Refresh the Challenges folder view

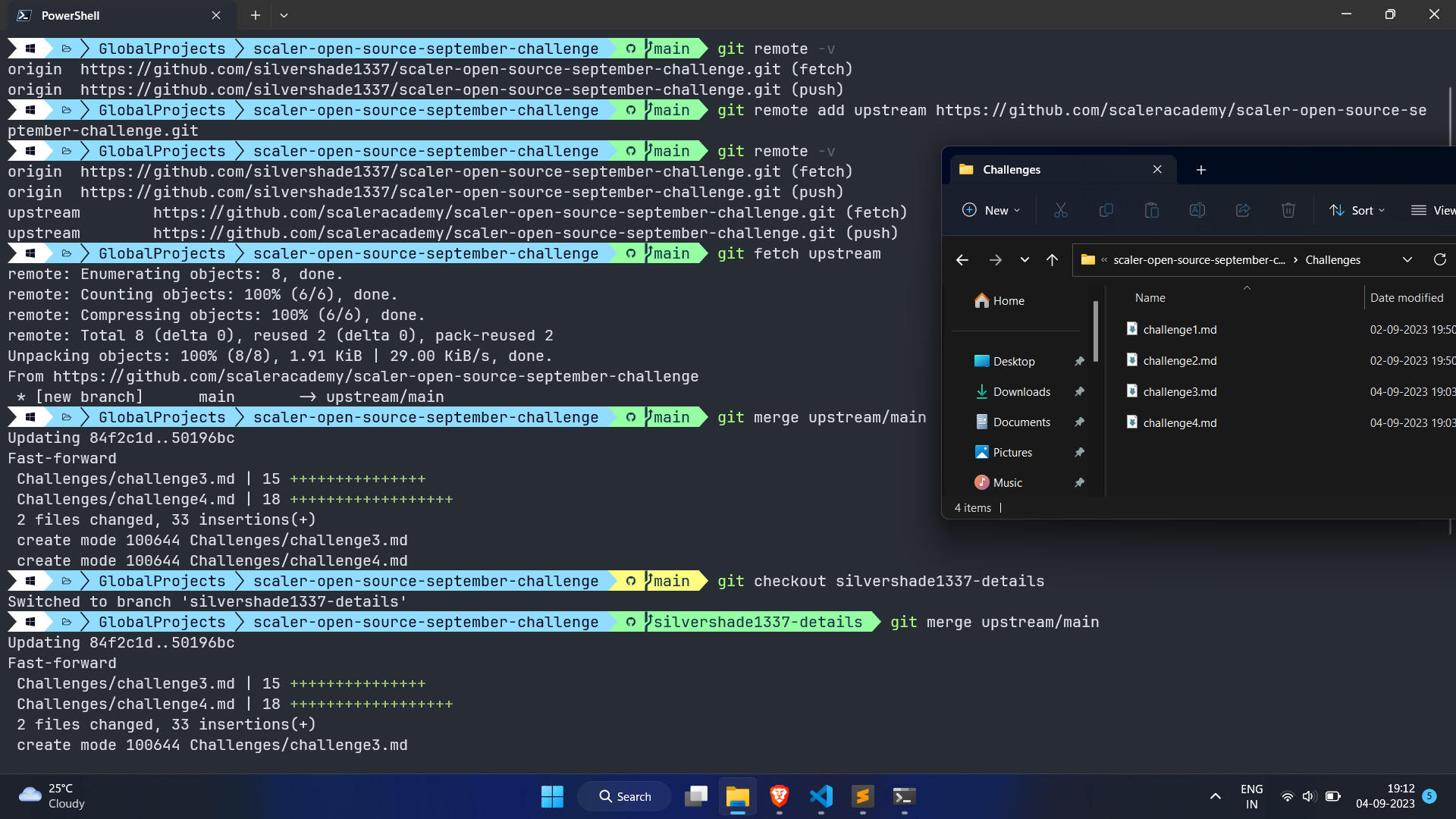click(x=1439, y=259)
